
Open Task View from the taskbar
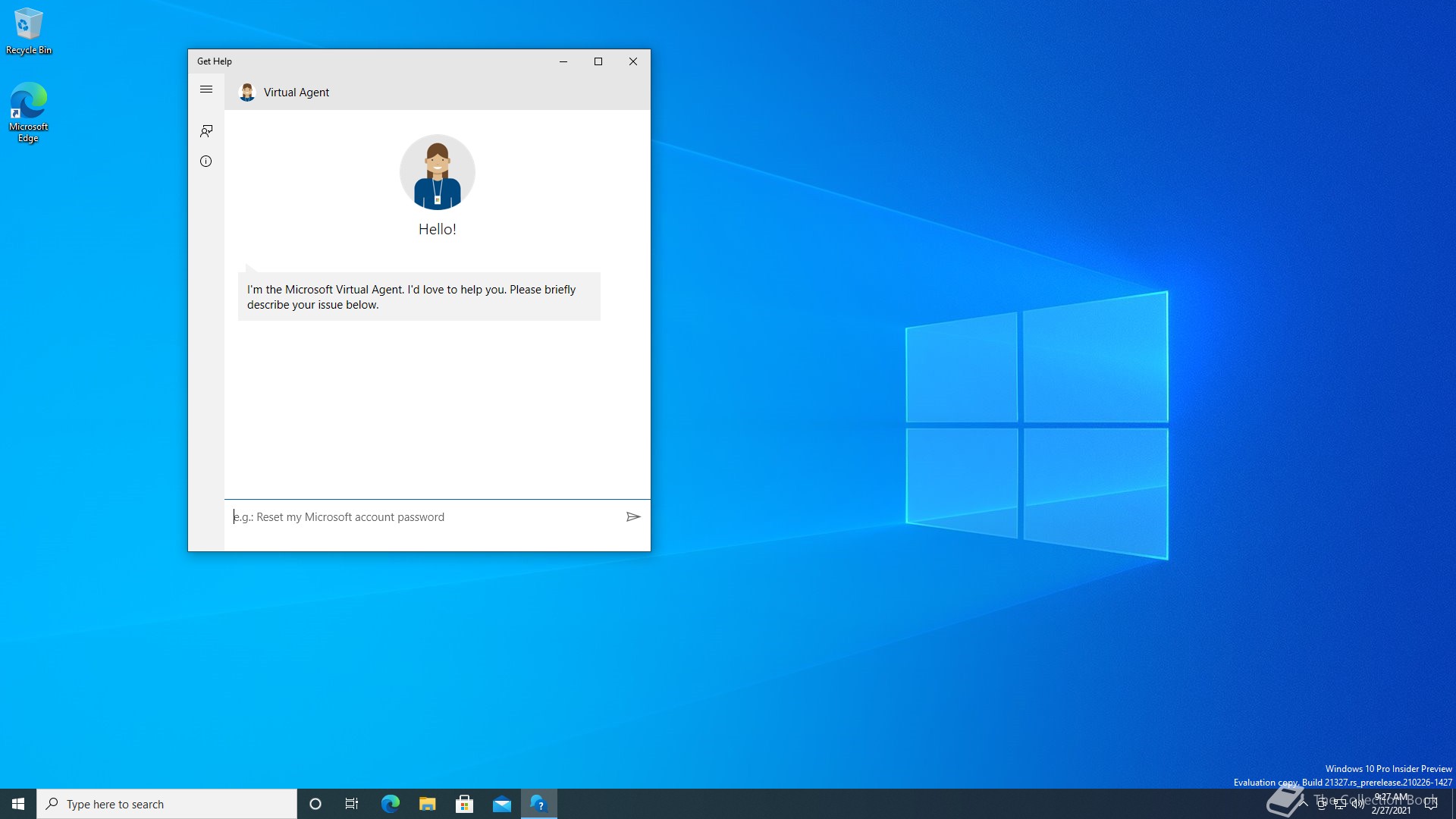pos(352,804)
